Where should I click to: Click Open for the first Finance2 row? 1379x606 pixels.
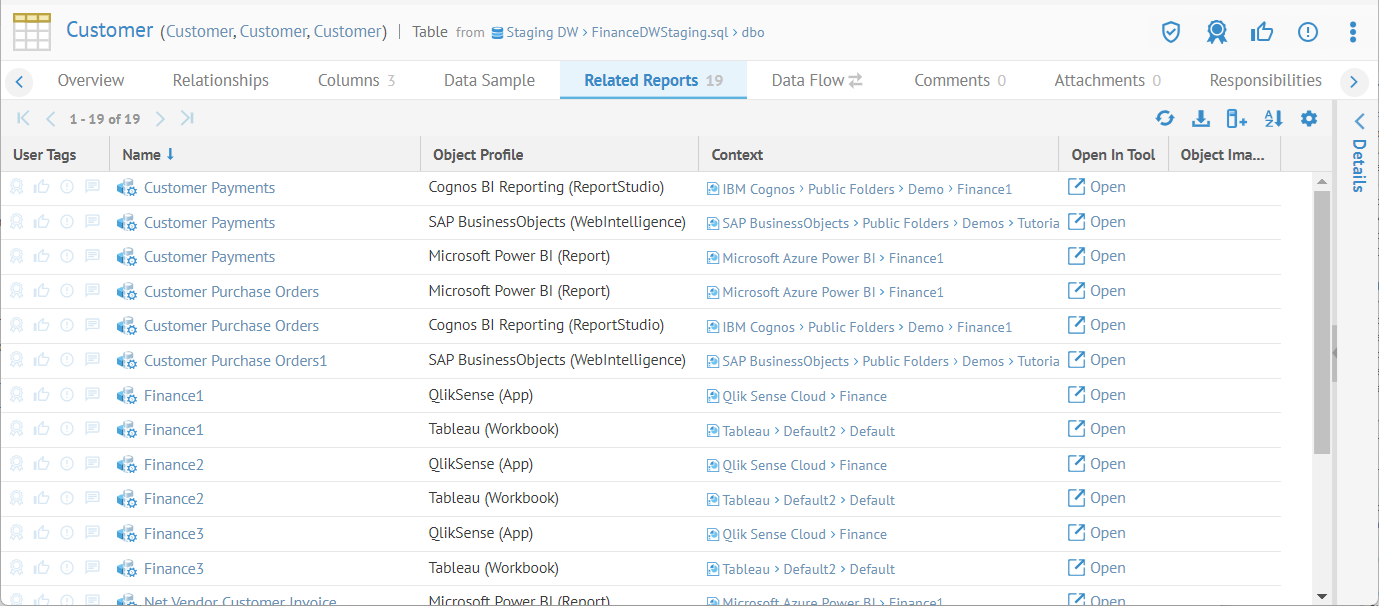(1097, 464)
